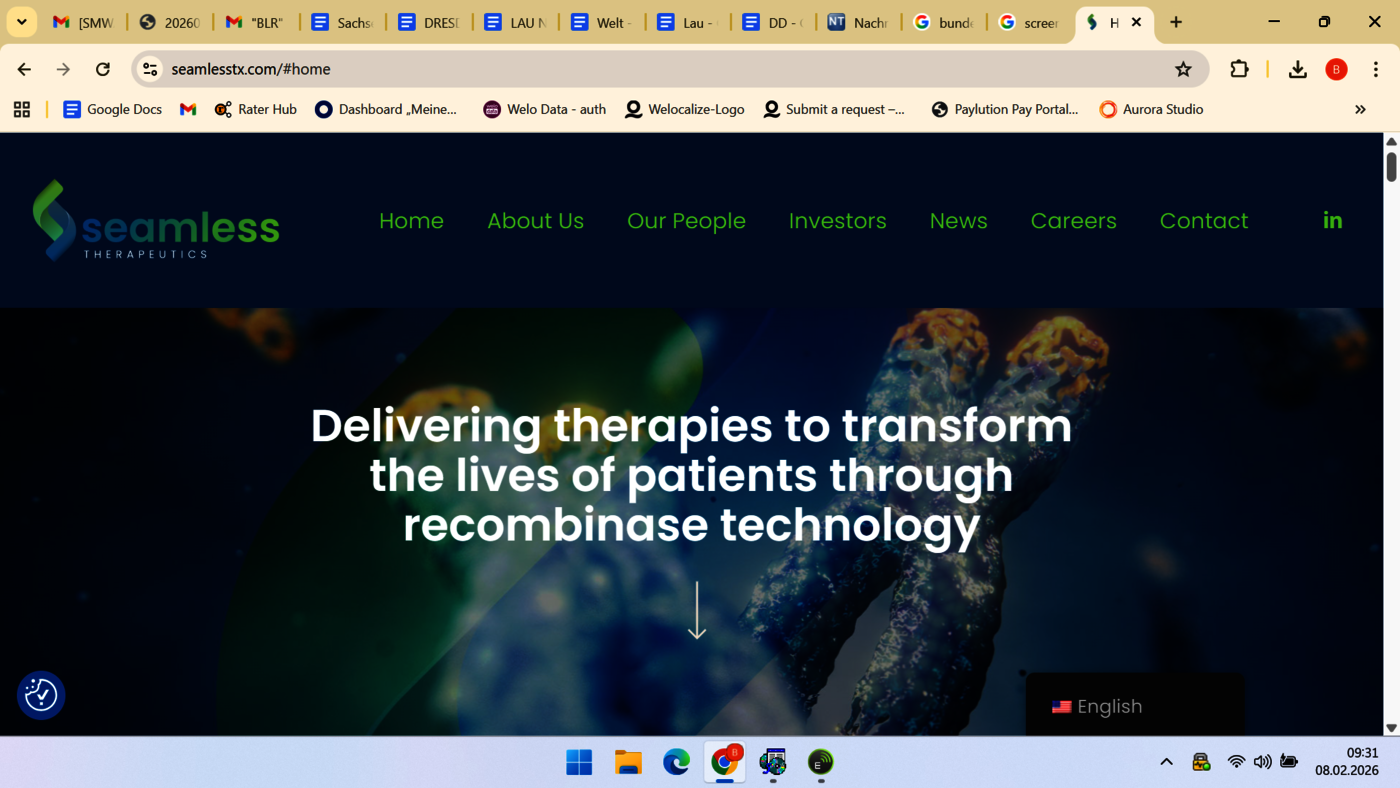Open the Chrome extensions puzzle icon
Image resolution: width=1400 pixels, height=788 pixels.
1239,69
